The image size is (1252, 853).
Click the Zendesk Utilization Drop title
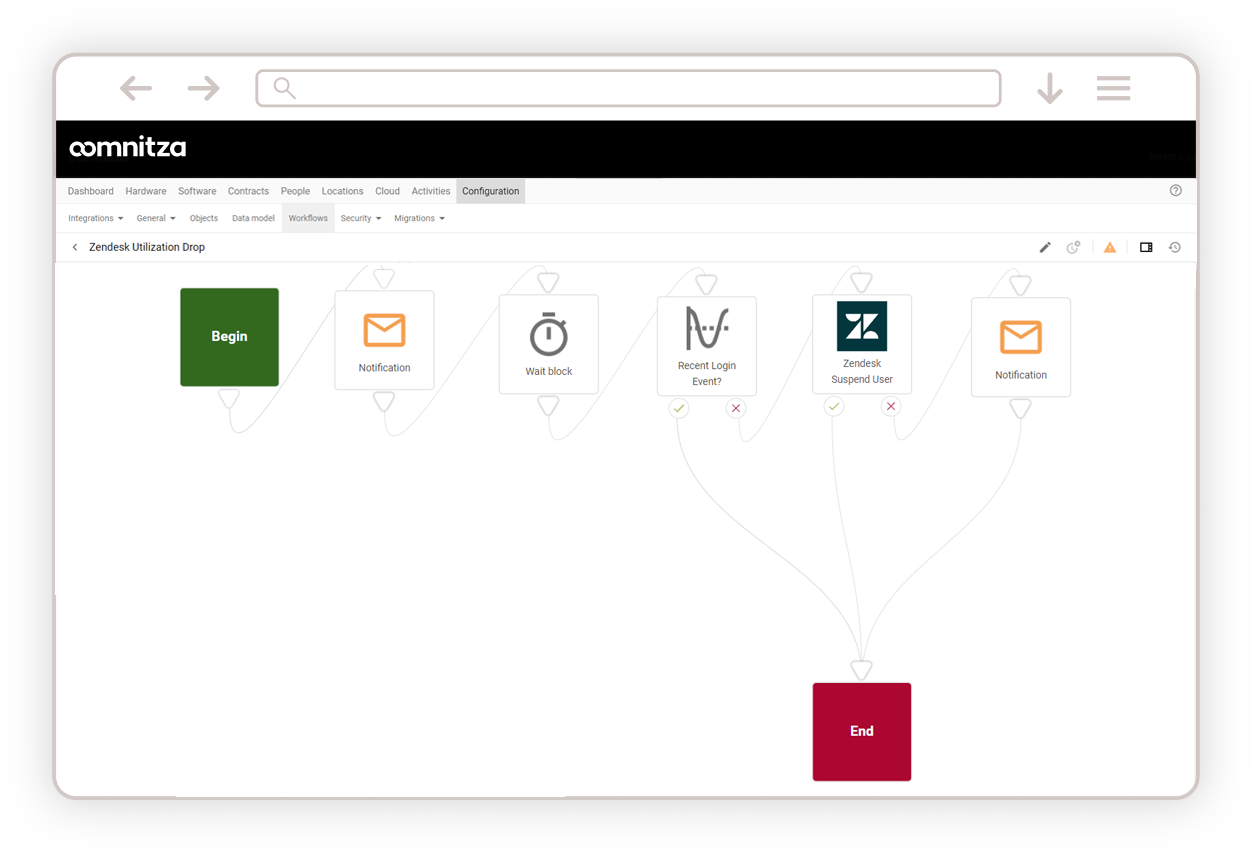point(147,247)
